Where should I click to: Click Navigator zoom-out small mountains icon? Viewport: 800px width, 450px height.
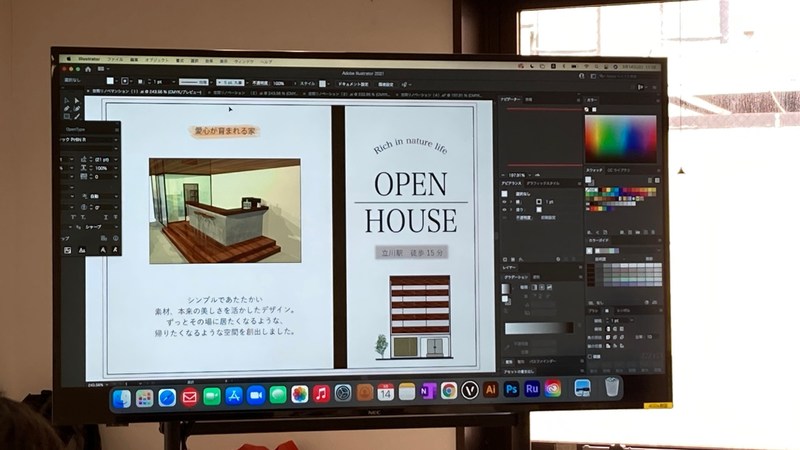[x=503, y=175]
